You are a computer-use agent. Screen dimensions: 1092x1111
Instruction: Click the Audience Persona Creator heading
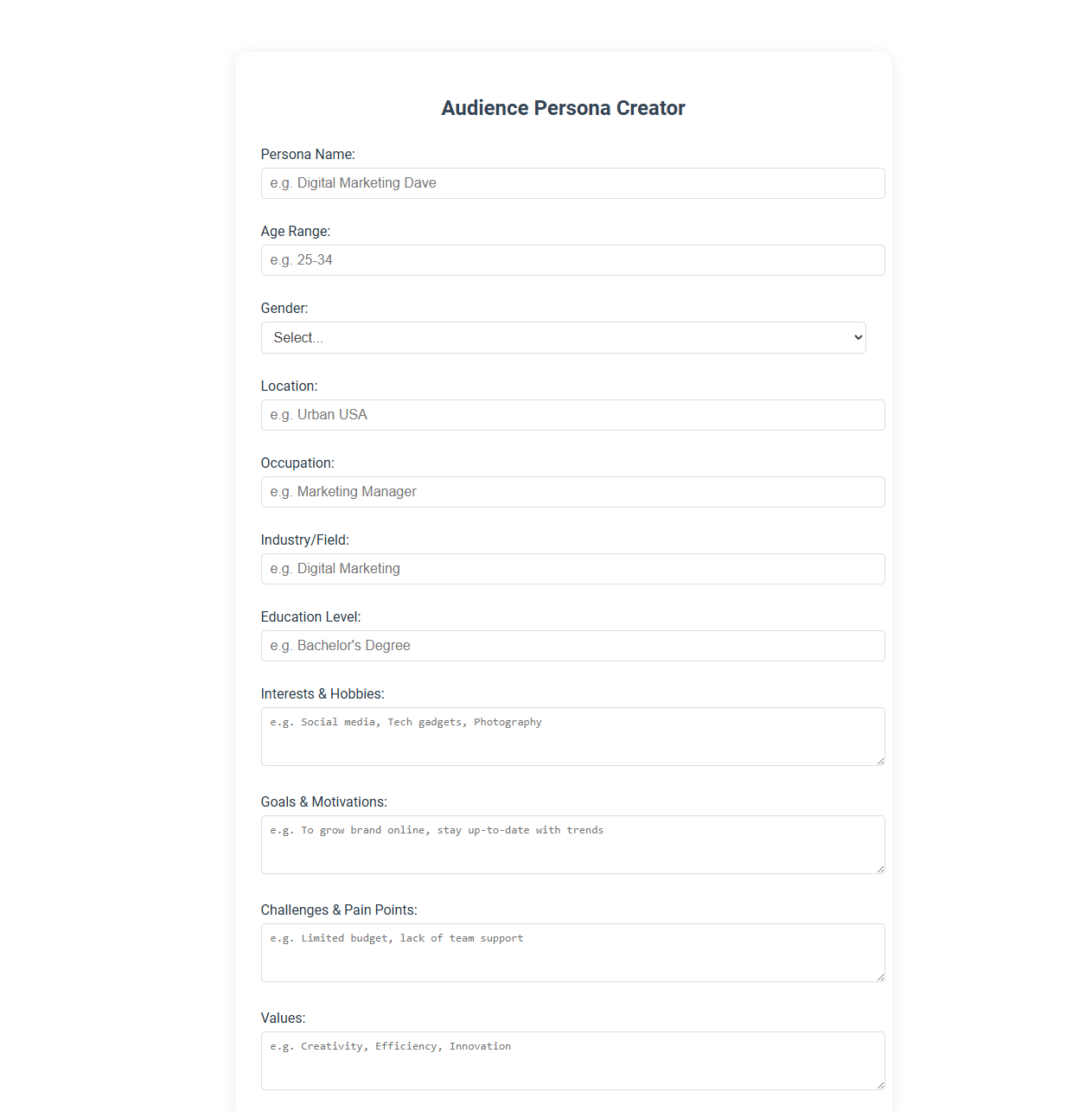(x=563, y=108)
